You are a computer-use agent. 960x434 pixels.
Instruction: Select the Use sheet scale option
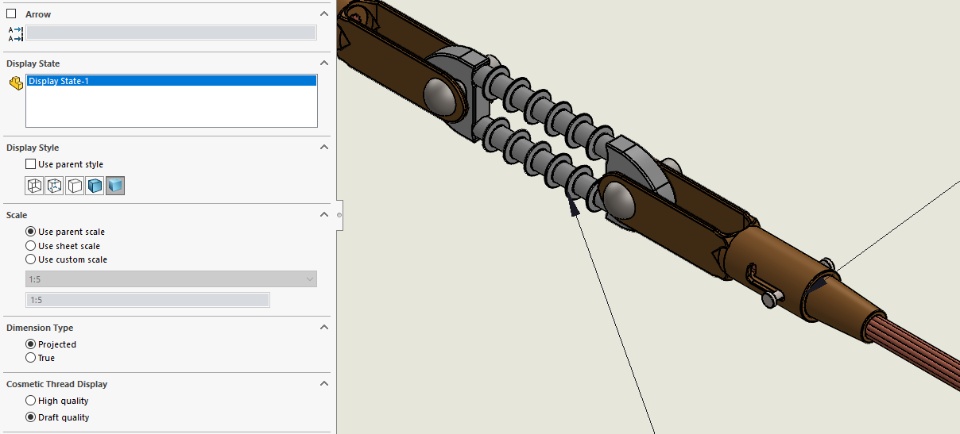(x=31, y=245)
